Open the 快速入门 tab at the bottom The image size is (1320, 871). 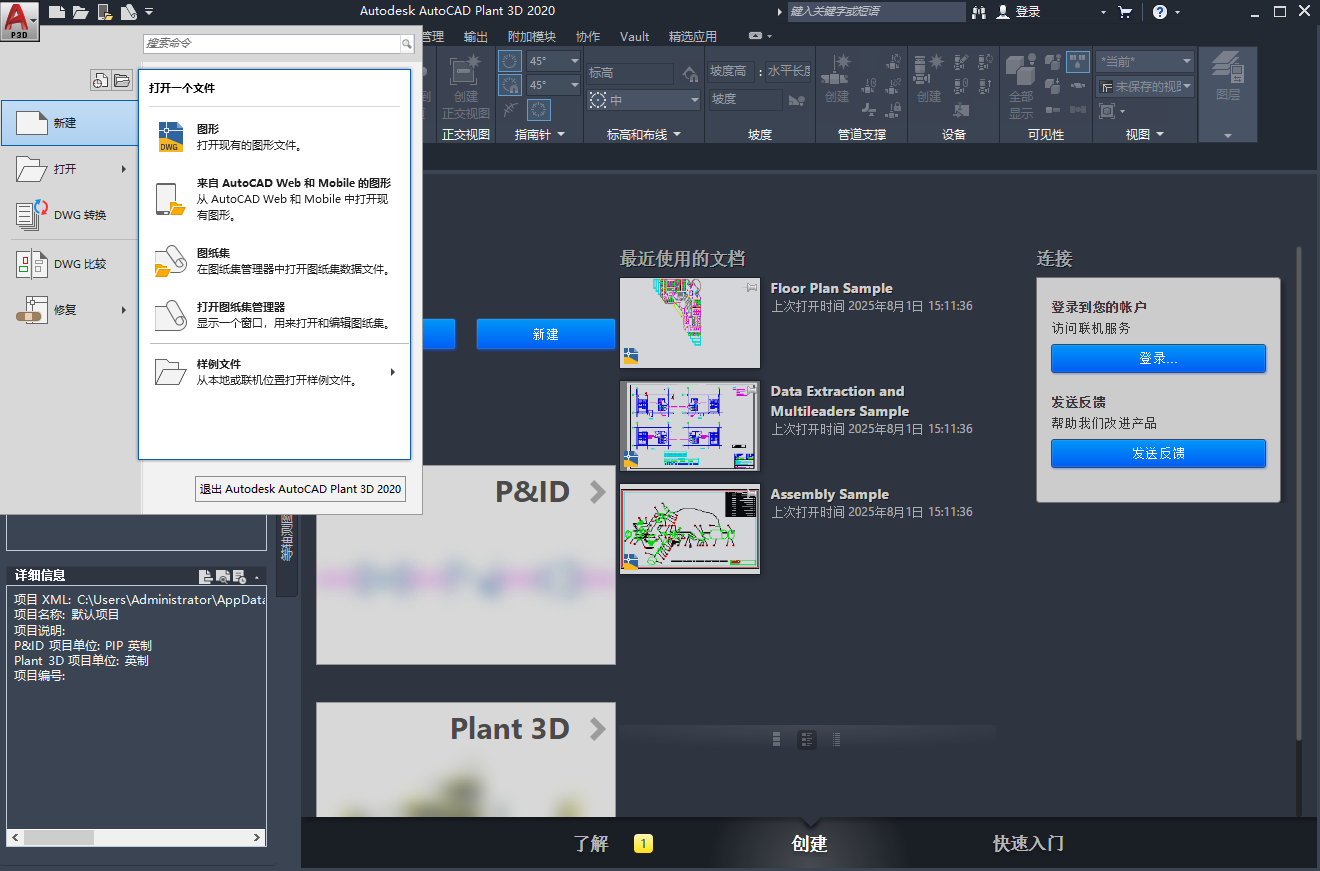[1028, 843]
